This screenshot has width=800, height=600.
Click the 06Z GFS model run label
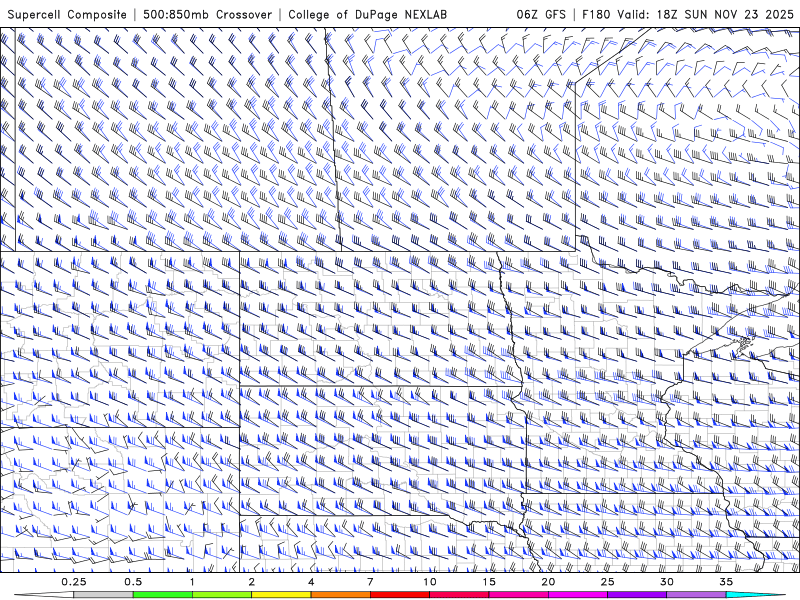click(x=541, y=14)
